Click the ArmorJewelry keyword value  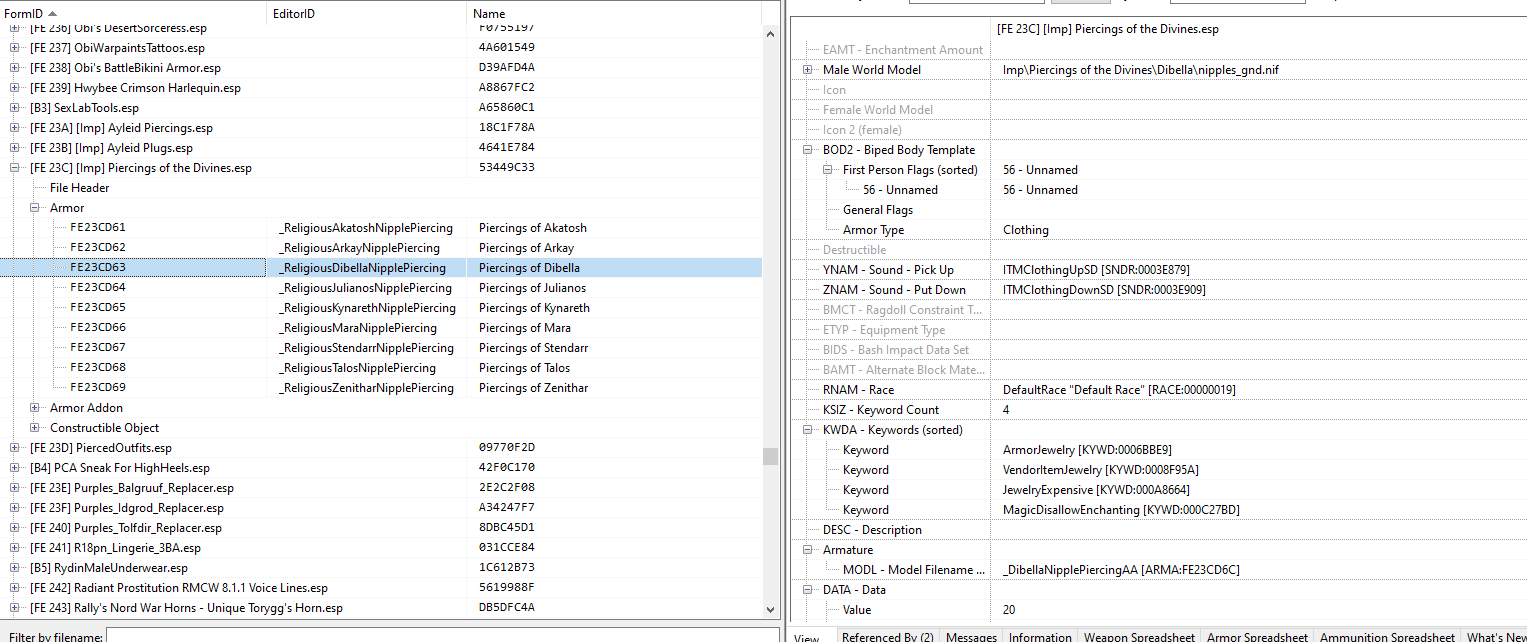1087,450
